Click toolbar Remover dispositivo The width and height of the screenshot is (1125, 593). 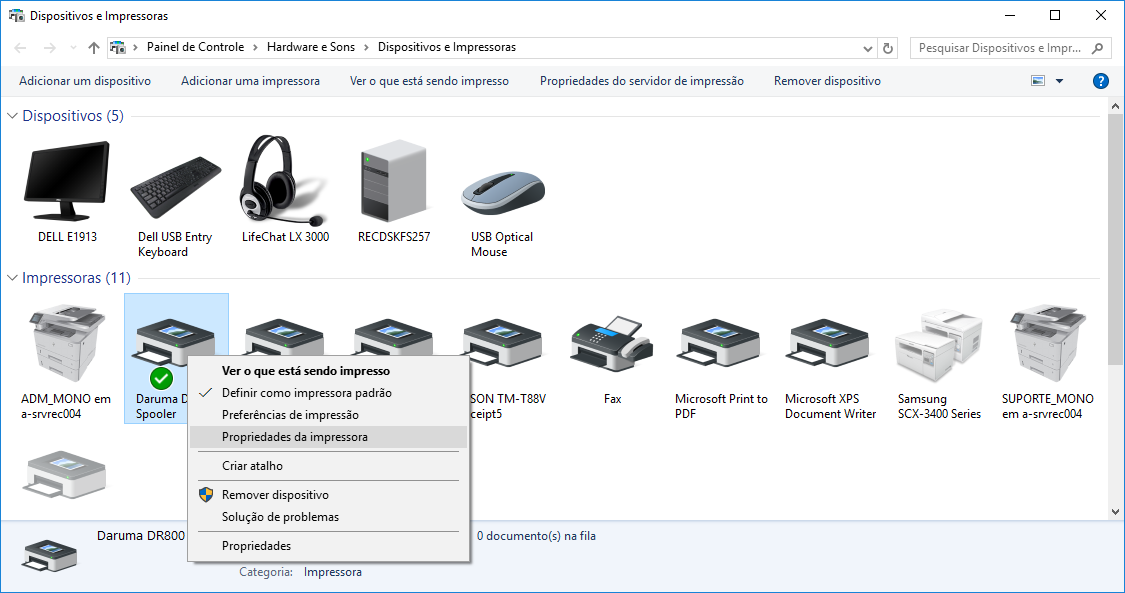click(x=827, y=81)
